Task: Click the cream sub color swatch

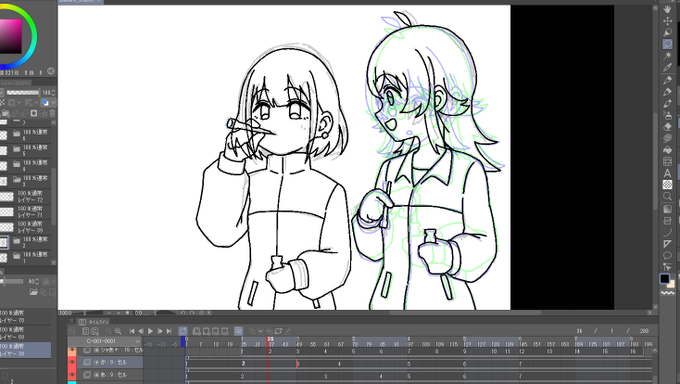Action: click(672, 285)
